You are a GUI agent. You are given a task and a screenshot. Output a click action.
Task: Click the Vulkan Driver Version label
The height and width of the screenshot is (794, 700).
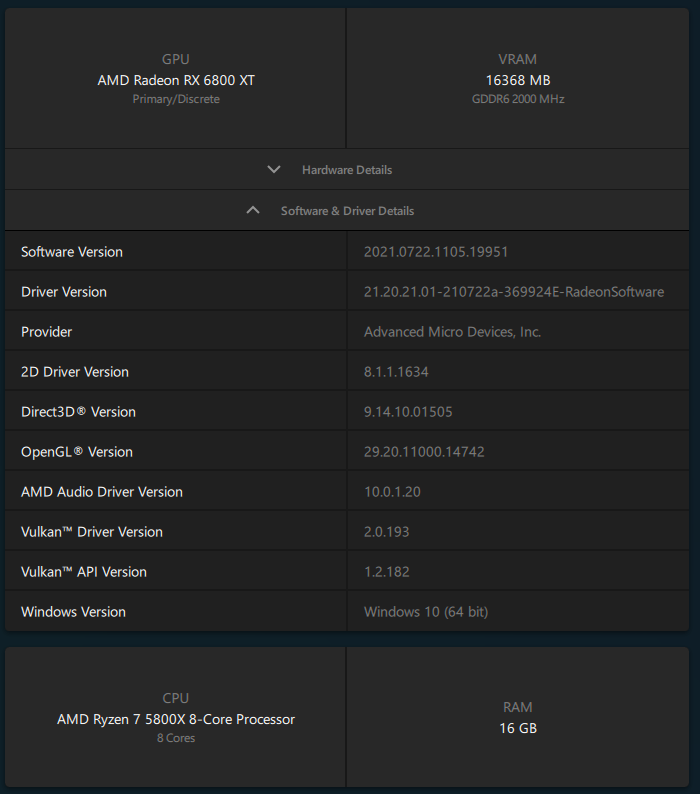92,532
